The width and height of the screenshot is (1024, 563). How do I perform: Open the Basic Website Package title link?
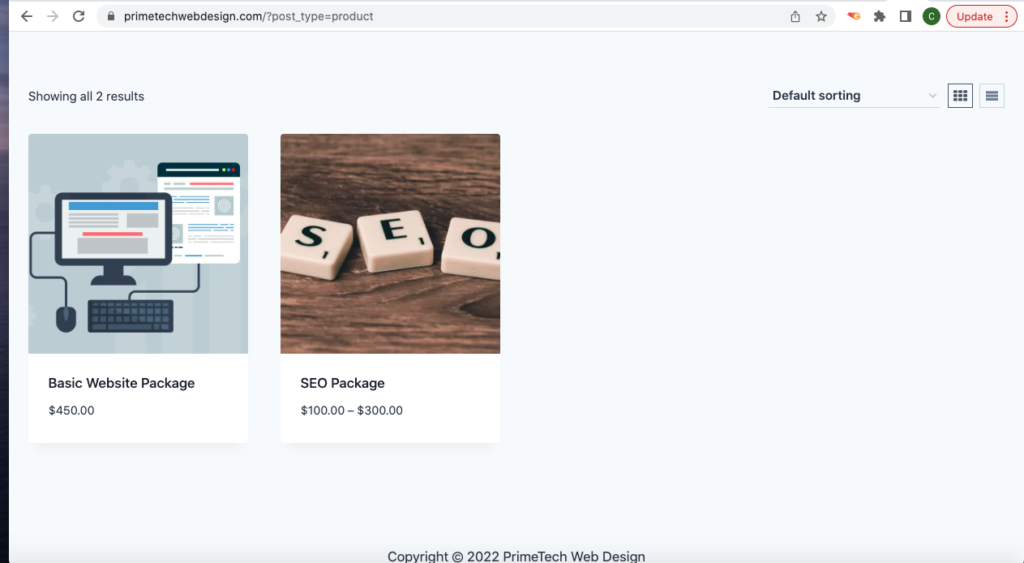[121, 383]
